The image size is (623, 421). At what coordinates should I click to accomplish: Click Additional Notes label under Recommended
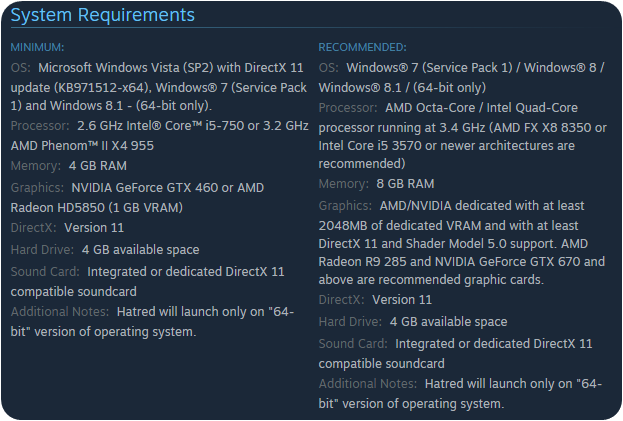coord(368,383)
